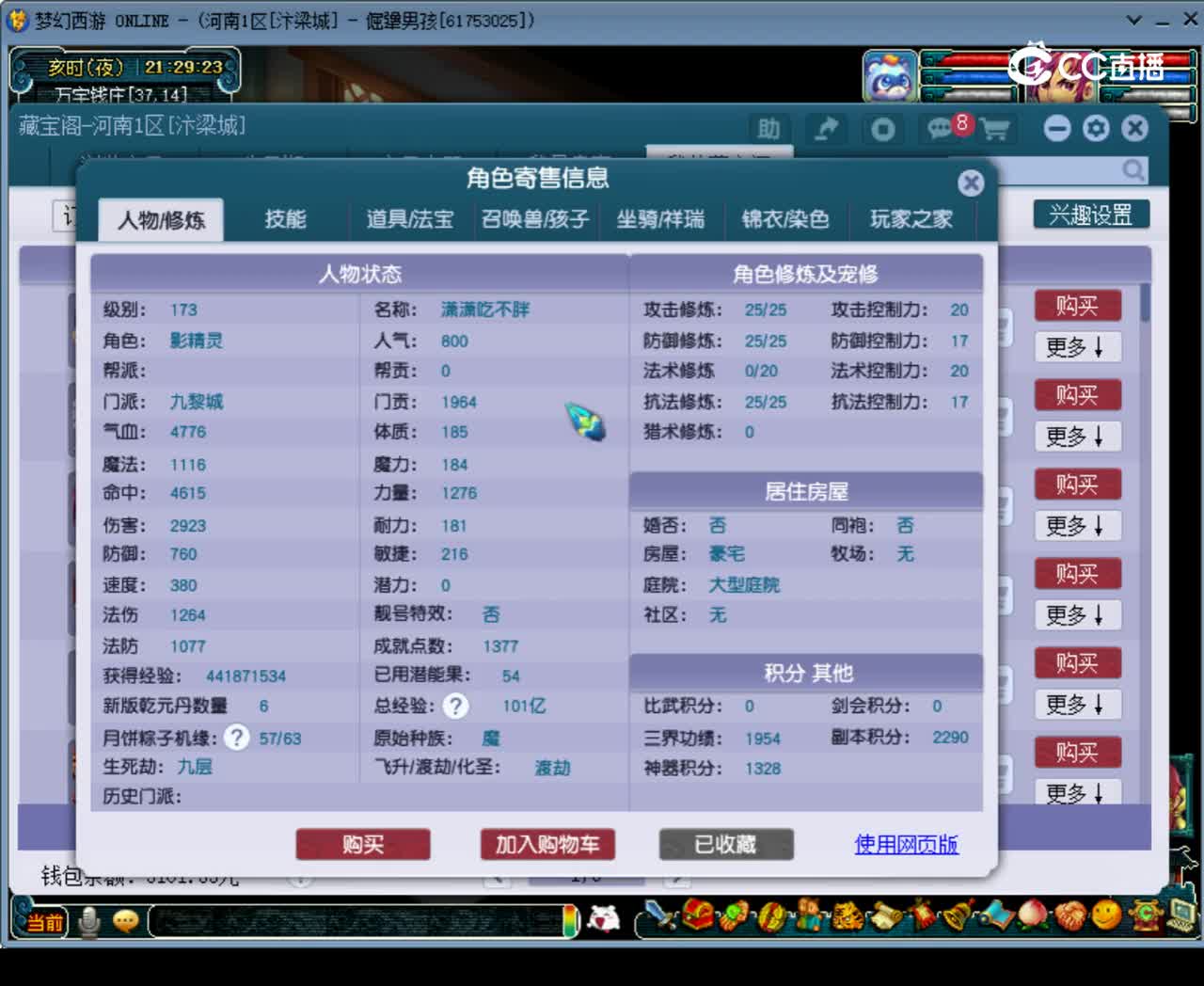Switch to the 坐骑/祥瑞 tab

point(660,220)
